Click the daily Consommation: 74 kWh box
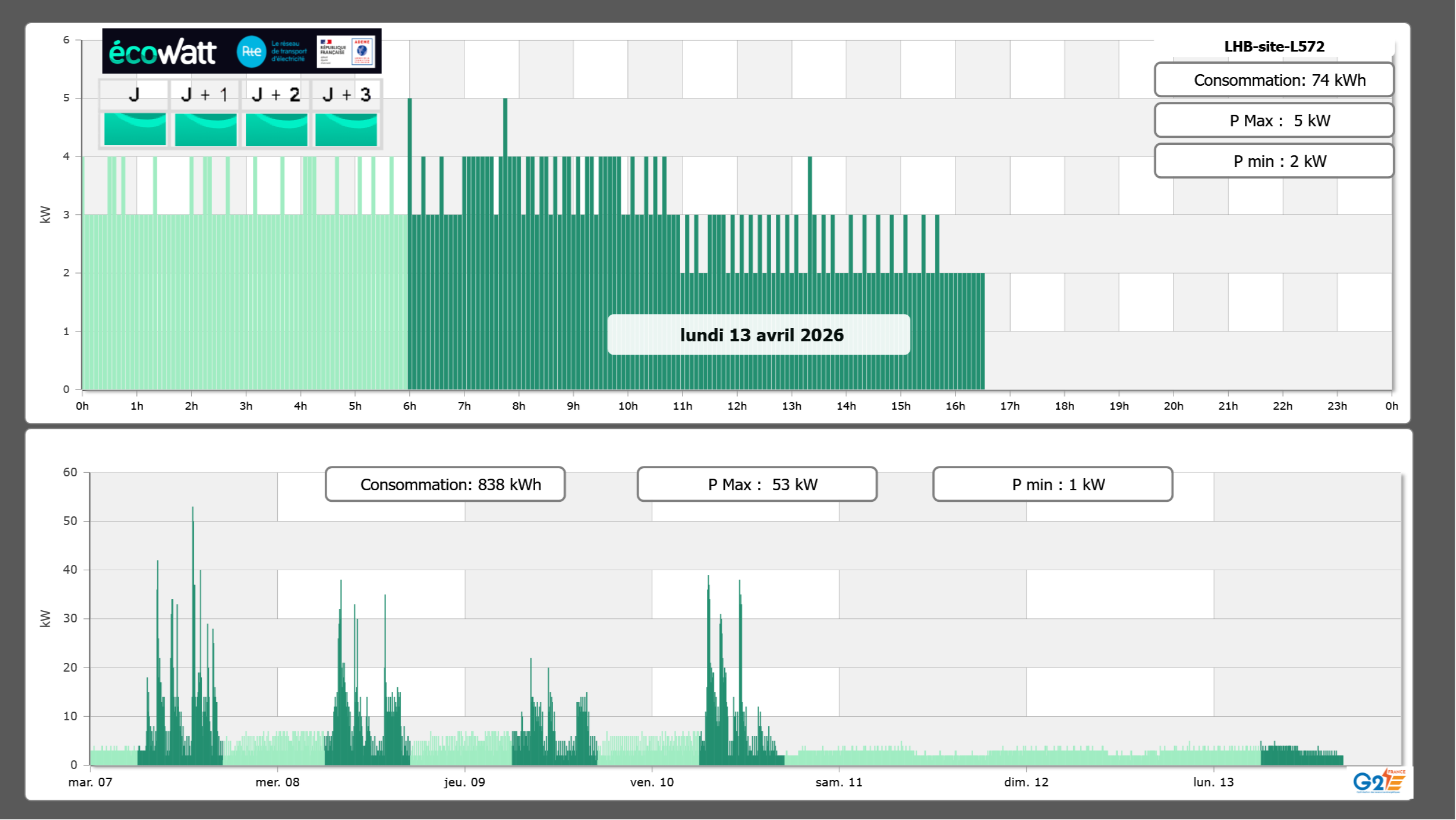This screenshot has width=1456, height=820. pos(1273,80)
